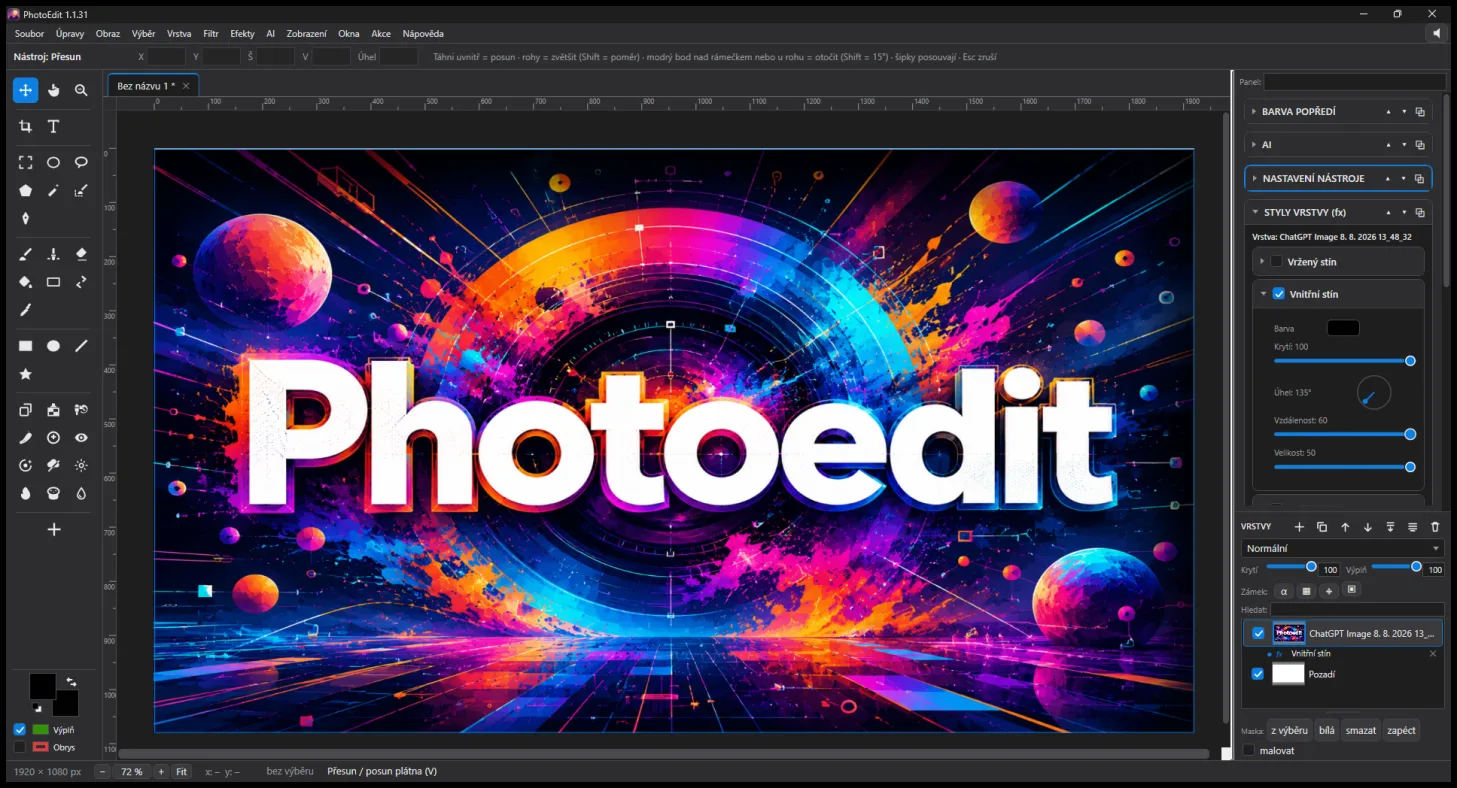Screen dimensions: 1457x788
Task: Open the Soubor menu
Action: click(29, 34)
